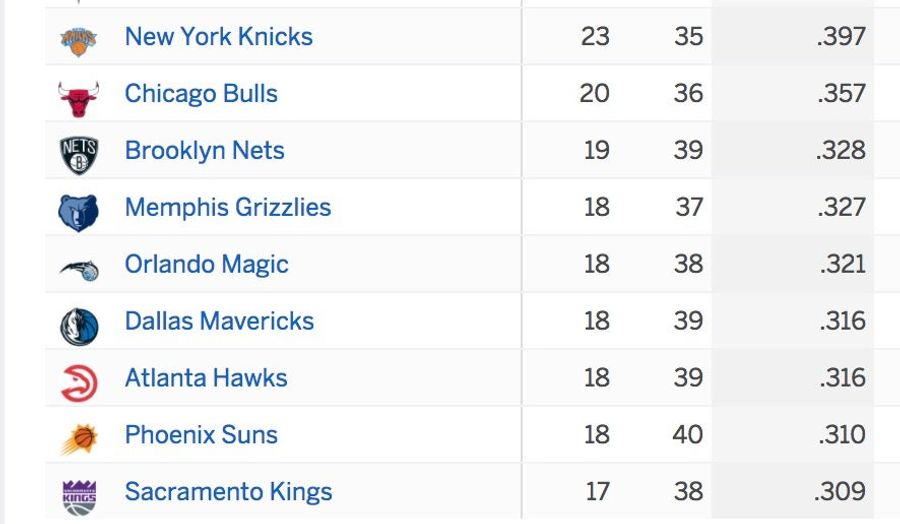The image size is (900, 524).
Task: Visit the Dallas Mavericks team page
Action: 219,321
